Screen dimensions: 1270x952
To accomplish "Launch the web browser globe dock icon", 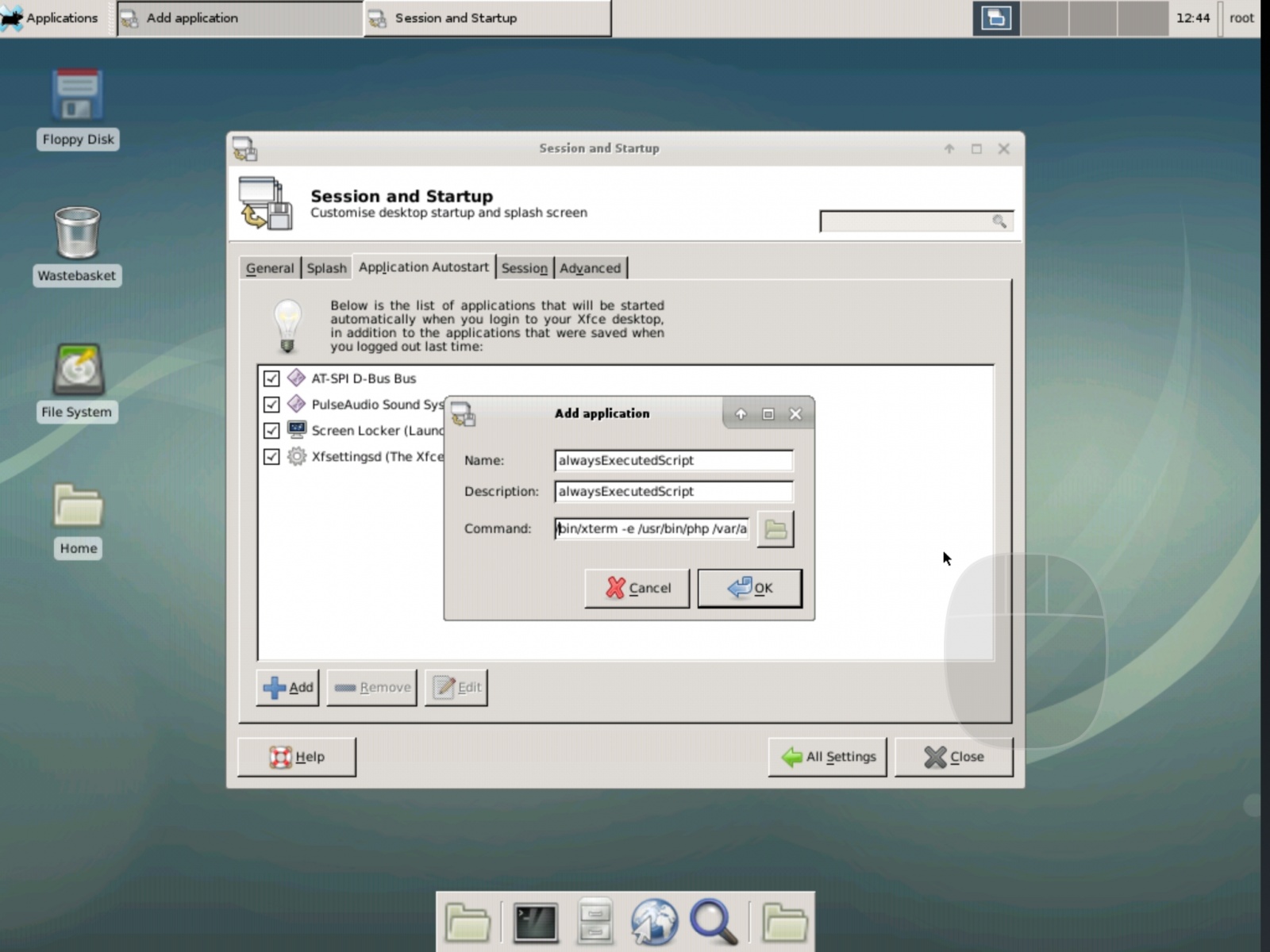I will 653,923.
